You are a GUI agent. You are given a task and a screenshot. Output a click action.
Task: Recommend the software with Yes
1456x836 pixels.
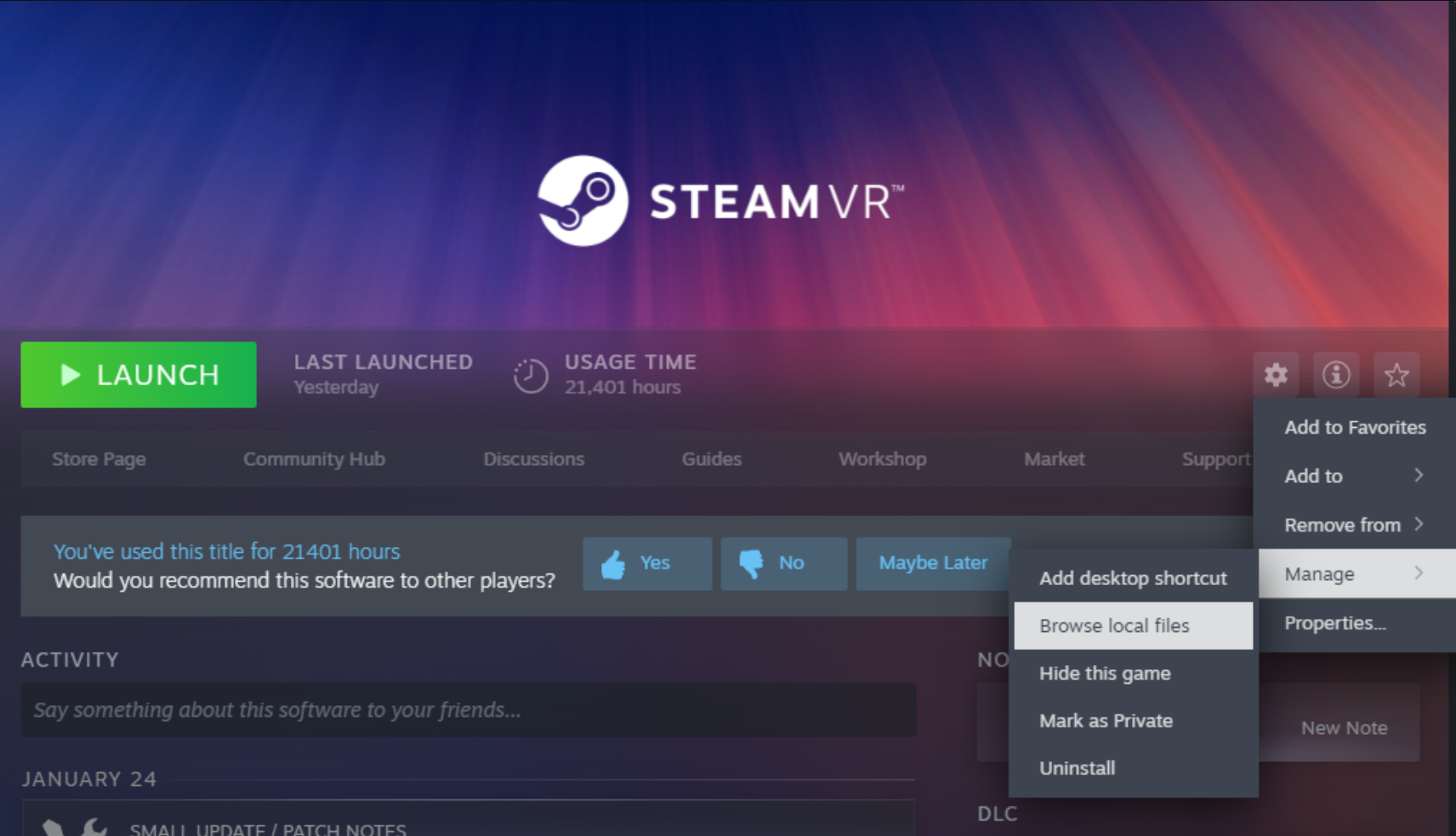point(647,563)
